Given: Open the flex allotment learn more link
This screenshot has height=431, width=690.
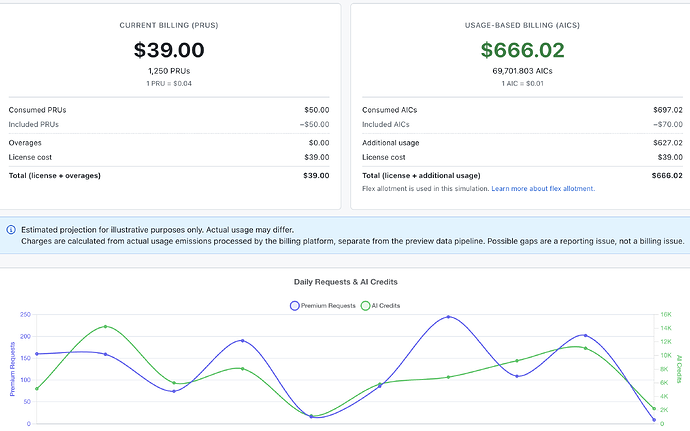Looking at the screenshot, I should pyautogui.click(x=543, y=188).
